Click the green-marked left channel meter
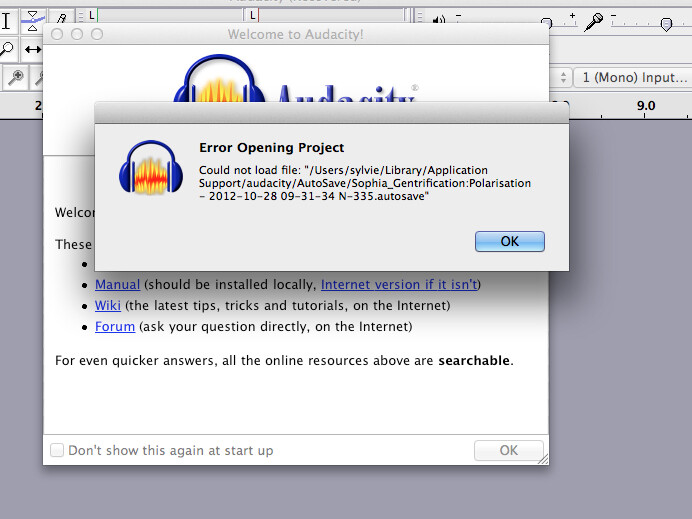The height and width of the screenshot is (519, 692). (x=165, y=15)
